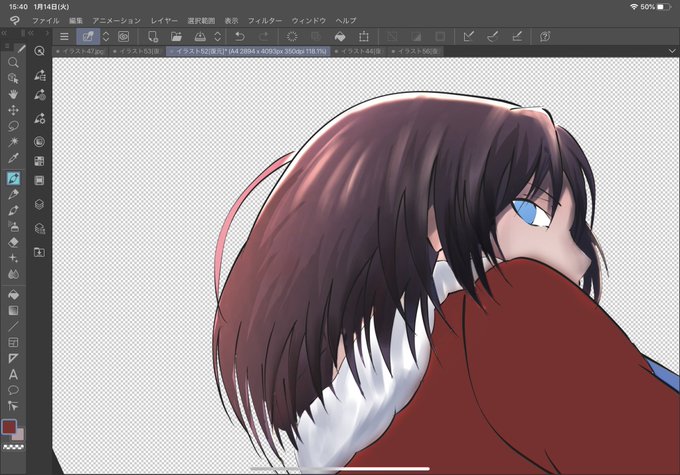This screenshot has height=475, width=680.
Task: Open the hamburger menu in command bar
Action: (64, 37)
